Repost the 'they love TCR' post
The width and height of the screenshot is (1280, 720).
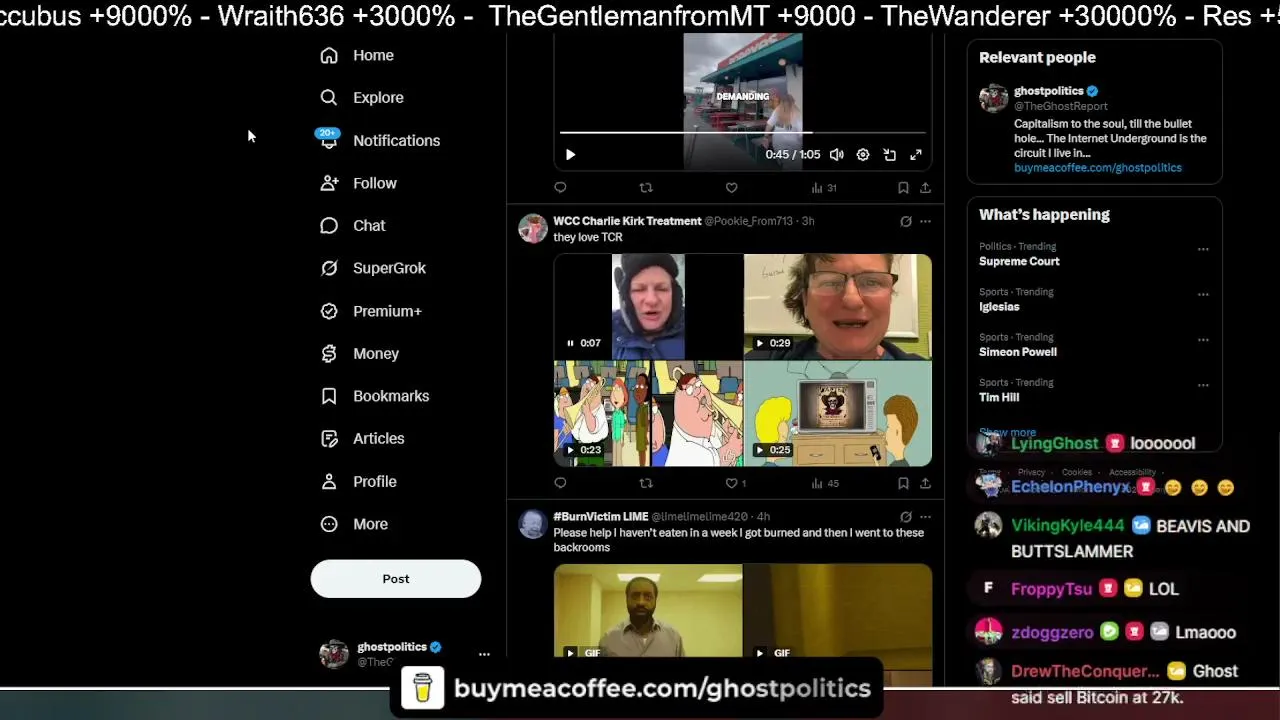click(x=646, y=483)
